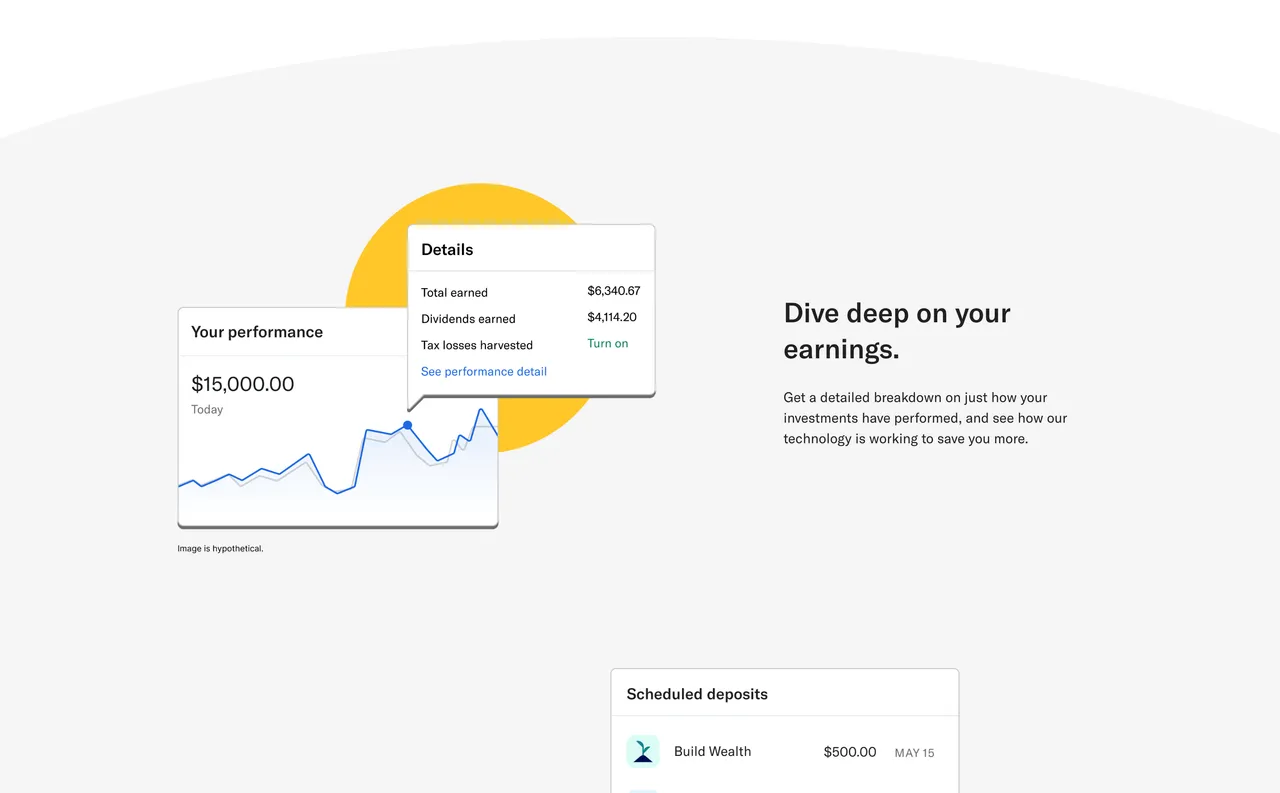The width and height of the screenshot is (1280, 793).
Task: Click the Tax losses harvested label
Action: [476, 345]
